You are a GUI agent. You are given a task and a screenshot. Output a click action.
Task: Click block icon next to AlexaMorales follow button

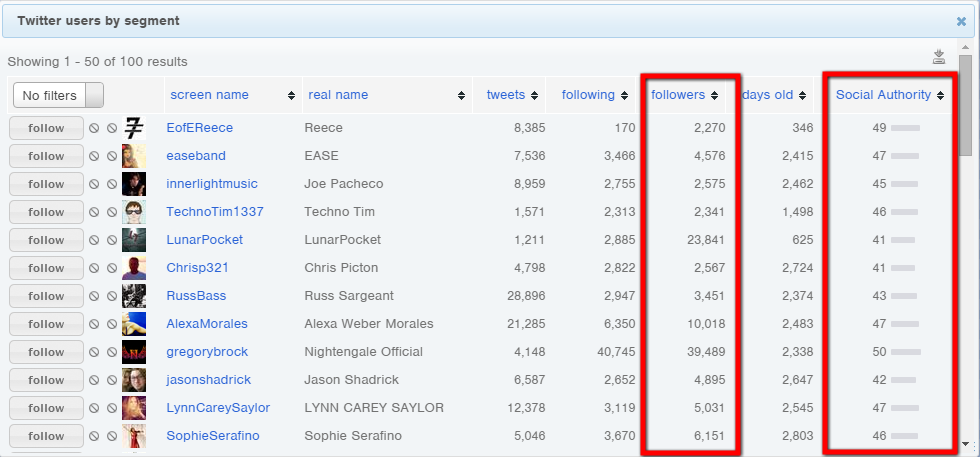(x=94, y=324)
